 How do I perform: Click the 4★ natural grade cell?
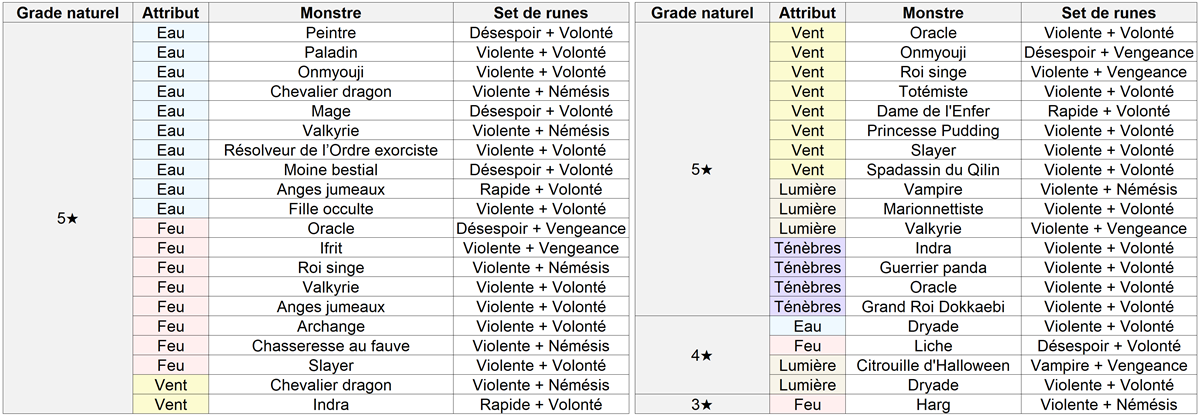pos(702,355)
